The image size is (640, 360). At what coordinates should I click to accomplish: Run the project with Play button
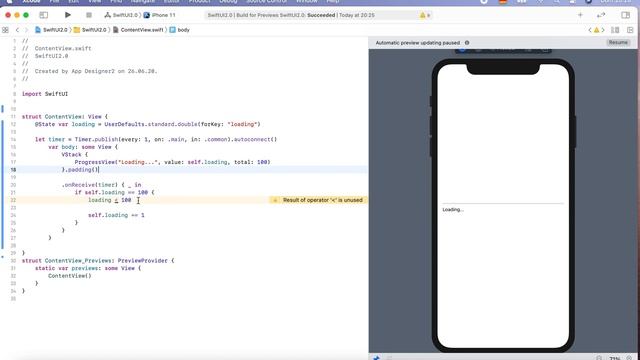click(x=68, y=15)
